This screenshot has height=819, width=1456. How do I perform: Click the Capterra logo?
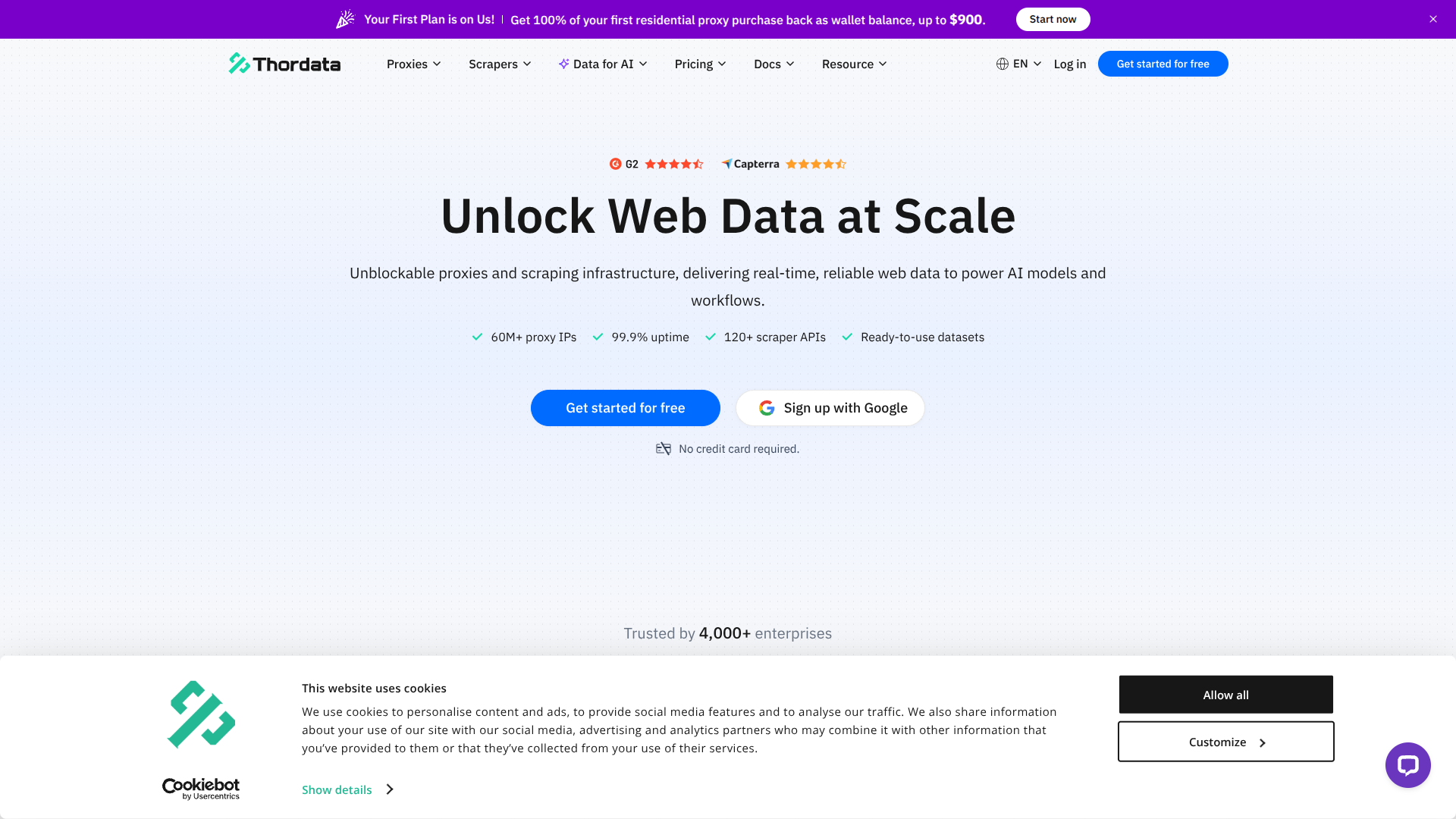(x=751, y=164)
